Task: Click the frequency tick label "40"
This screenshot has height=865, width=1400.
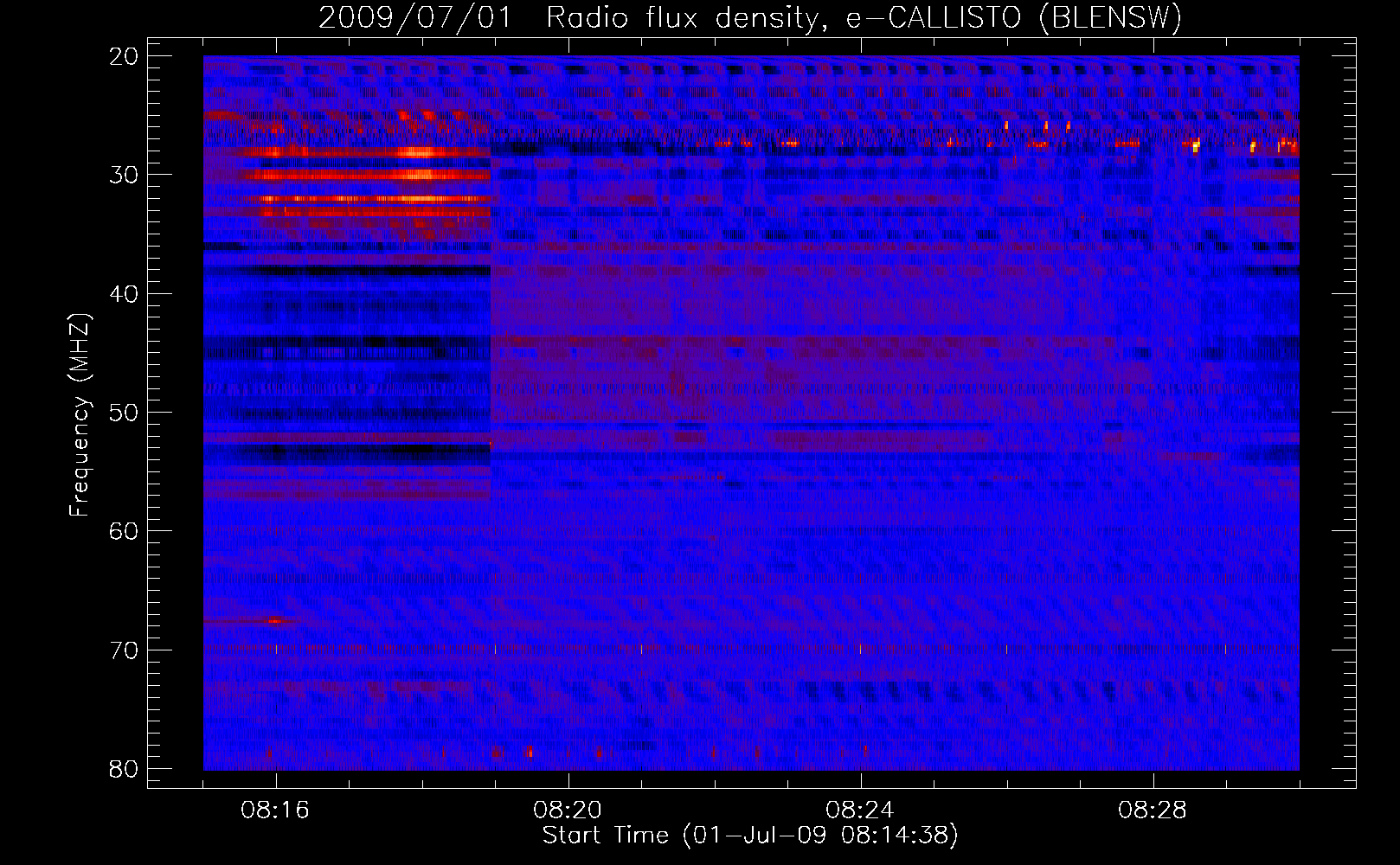Action: click(x=124, y=294)
